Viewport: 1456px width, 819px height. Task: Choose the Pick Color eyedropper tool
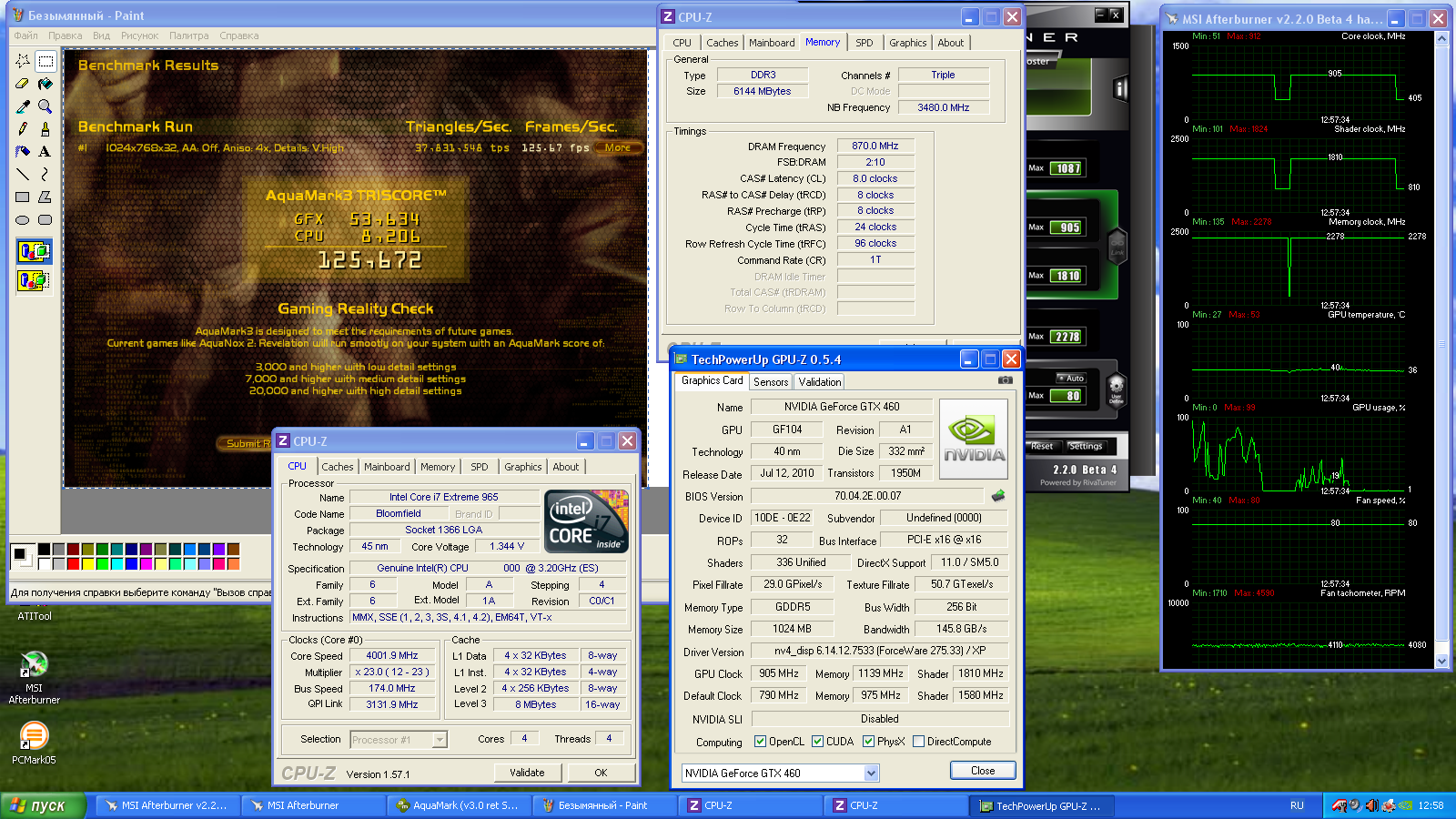(23, 106)
